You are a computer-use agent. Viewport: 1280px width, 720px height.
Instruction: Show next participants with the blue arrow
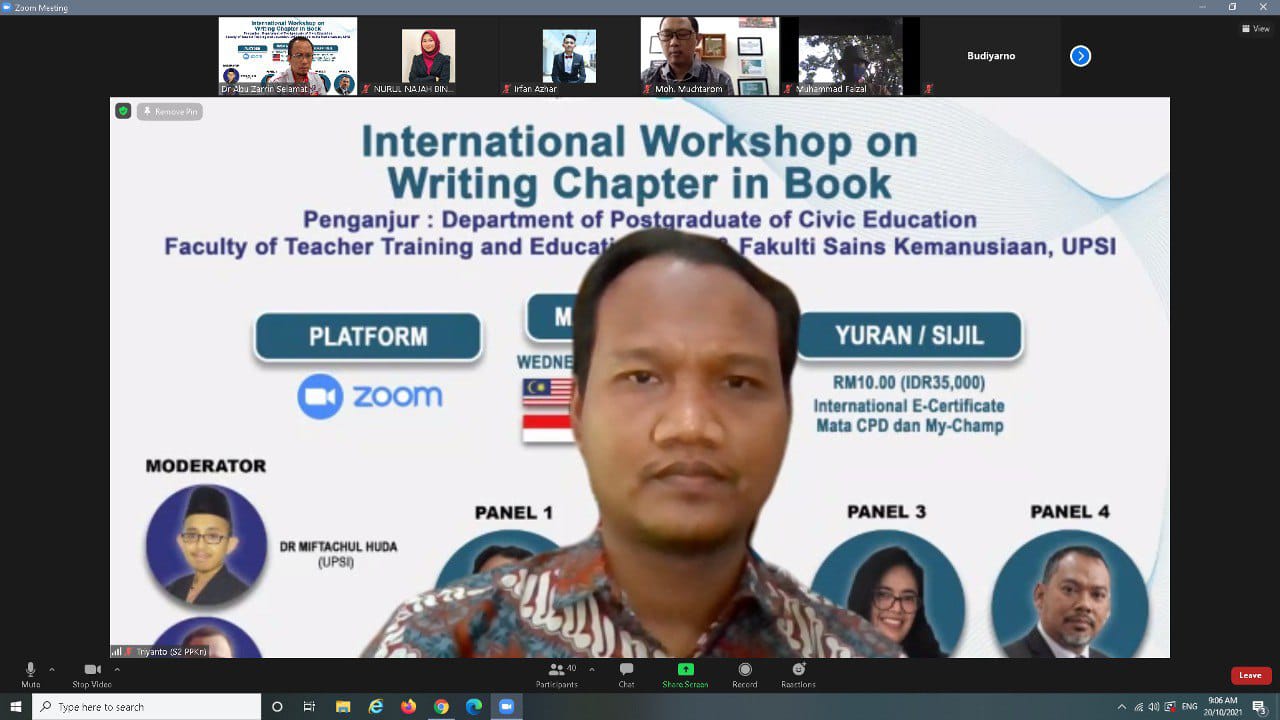(1080, 56)
